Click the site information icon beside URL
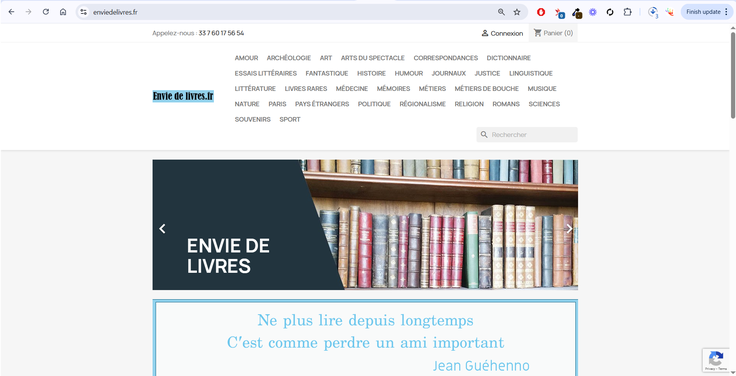The image size is (736, 376). click(x=84, y=12)
